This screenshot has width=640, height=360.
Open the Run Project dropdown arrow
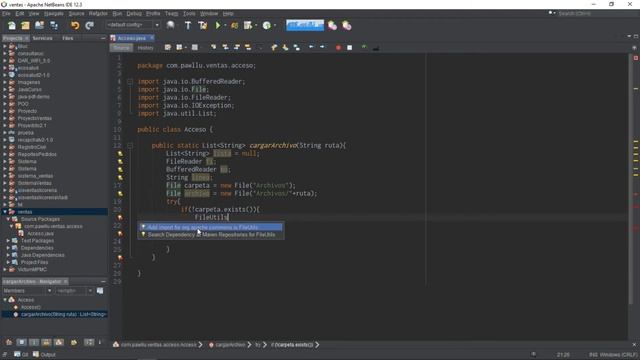tap(225, 25)
